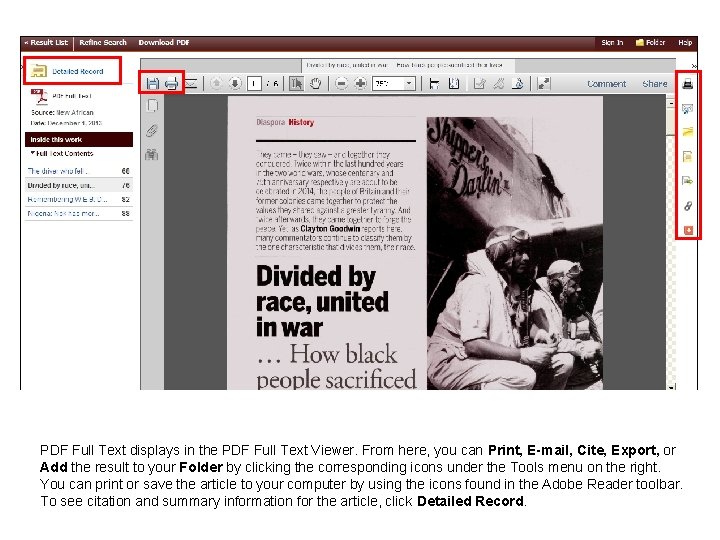Click the Print icon in the Tools menu
The height and width of the screenshot is (540, 720).
coord(687,84)
